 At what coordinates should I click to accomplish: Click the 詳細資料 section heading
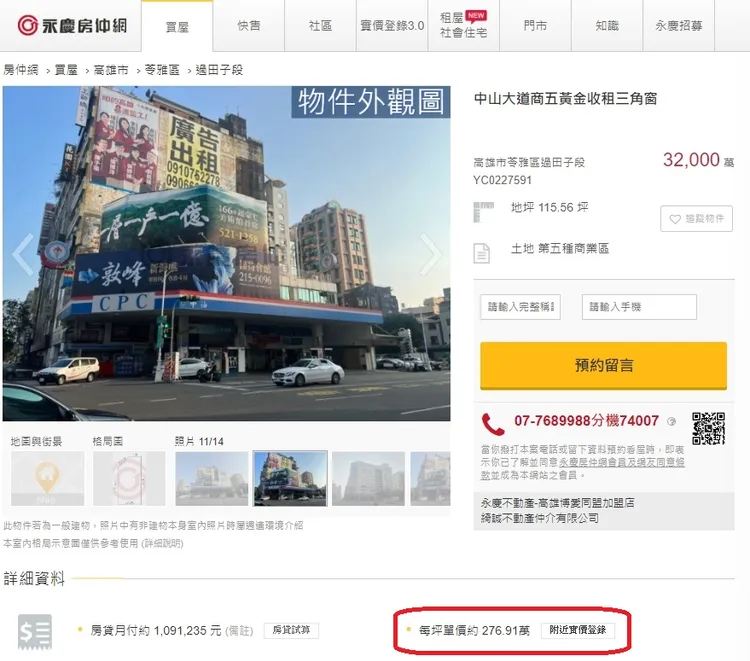click(x=34, y=579)
